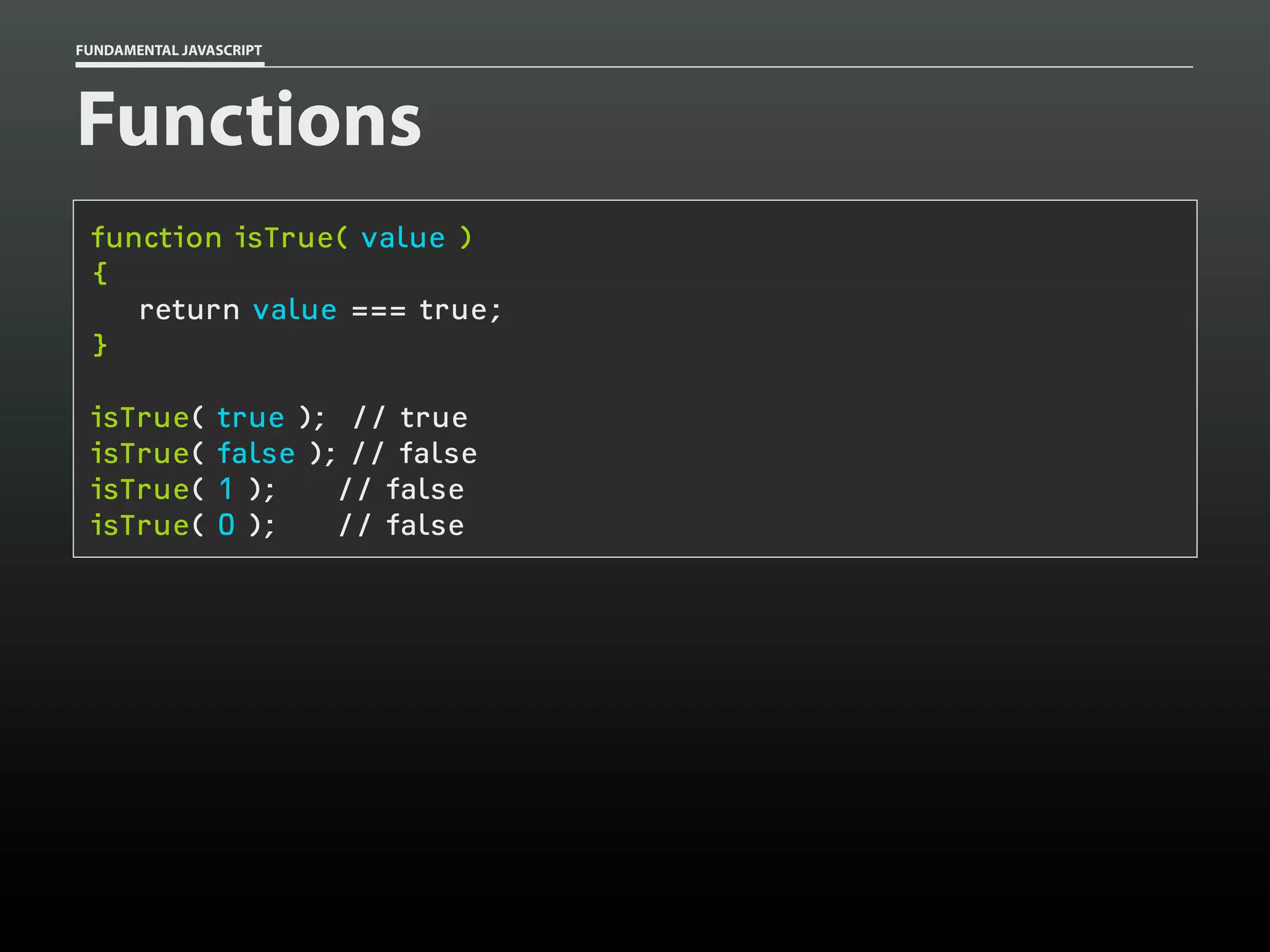Click the value parameter in the declaration

point(403,238)
